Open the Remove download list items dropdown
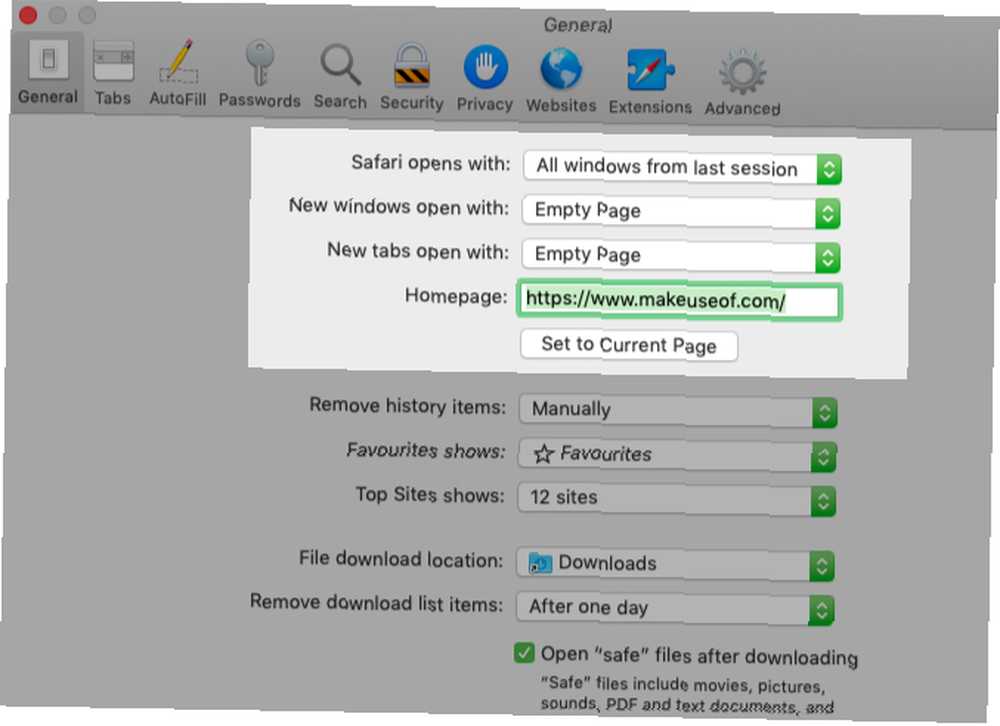This screenshot has width=1000, height=726. (x=675, y=609)
